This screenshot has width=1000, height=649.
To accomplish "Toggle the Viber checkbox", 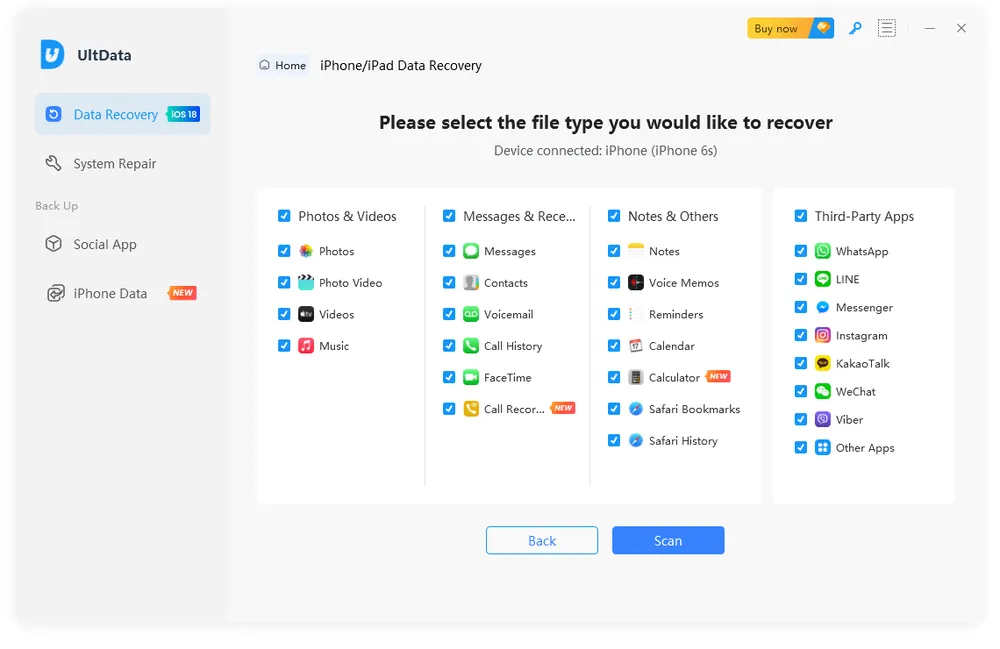I will [801, 419].
